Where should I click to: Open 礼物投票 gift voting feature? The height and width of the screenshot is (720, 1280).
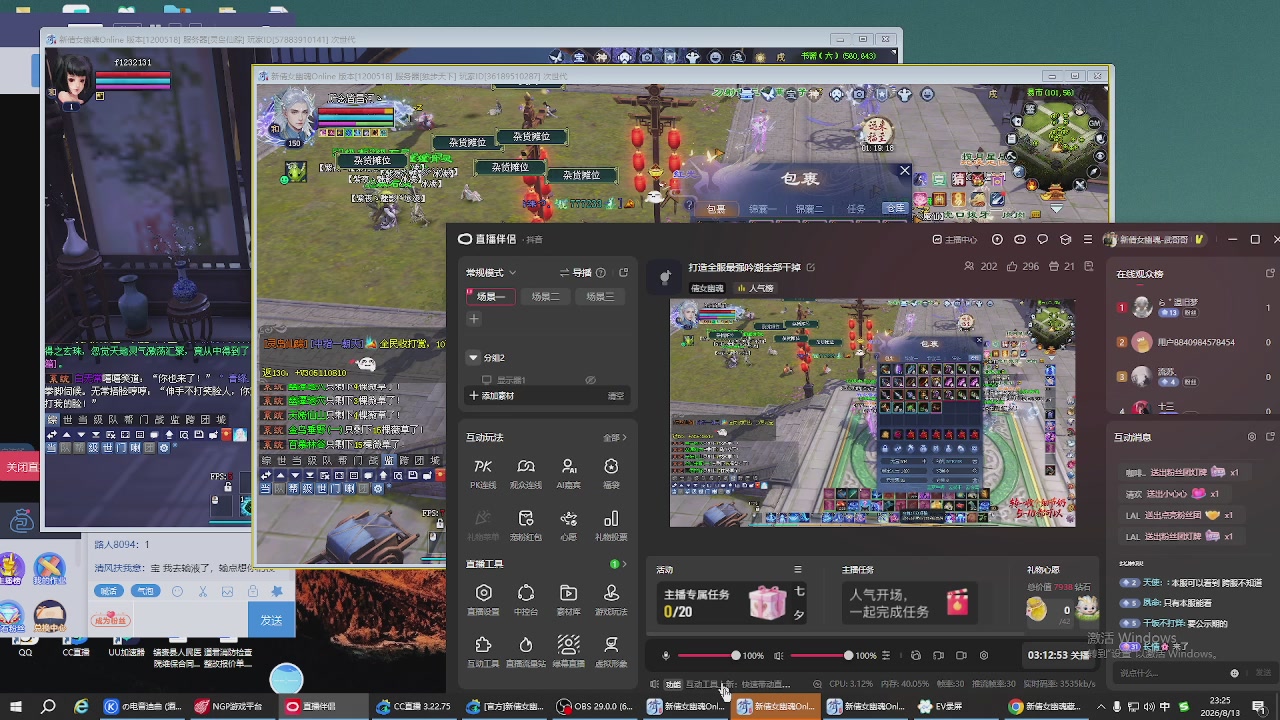pos(611,525)
